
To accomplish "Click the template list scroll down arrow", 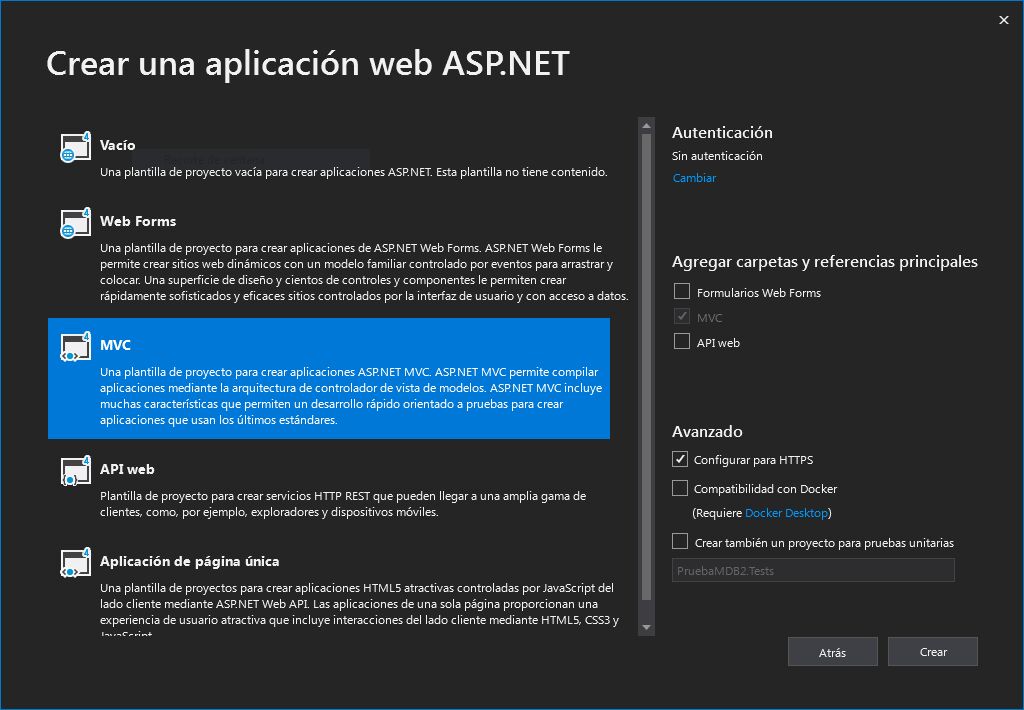I will 647,628.
